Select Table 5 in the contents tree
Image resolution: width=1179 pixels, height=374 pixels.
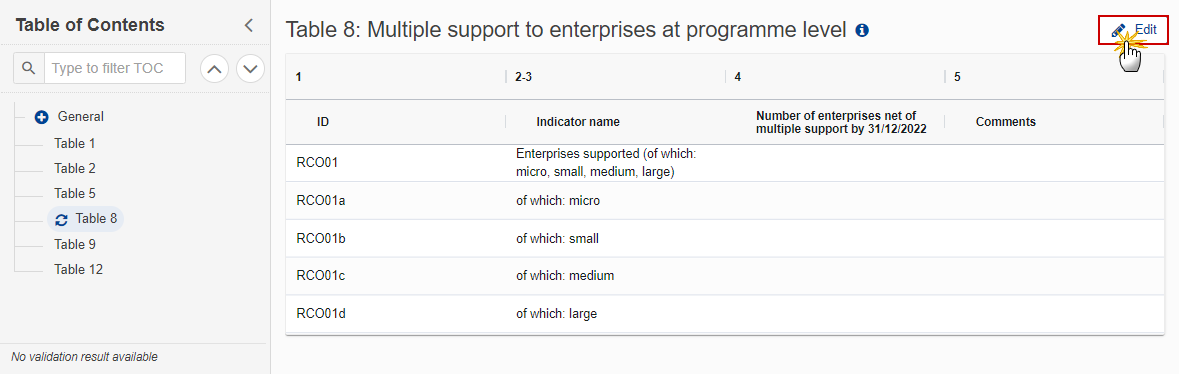[x=74, y=193]
